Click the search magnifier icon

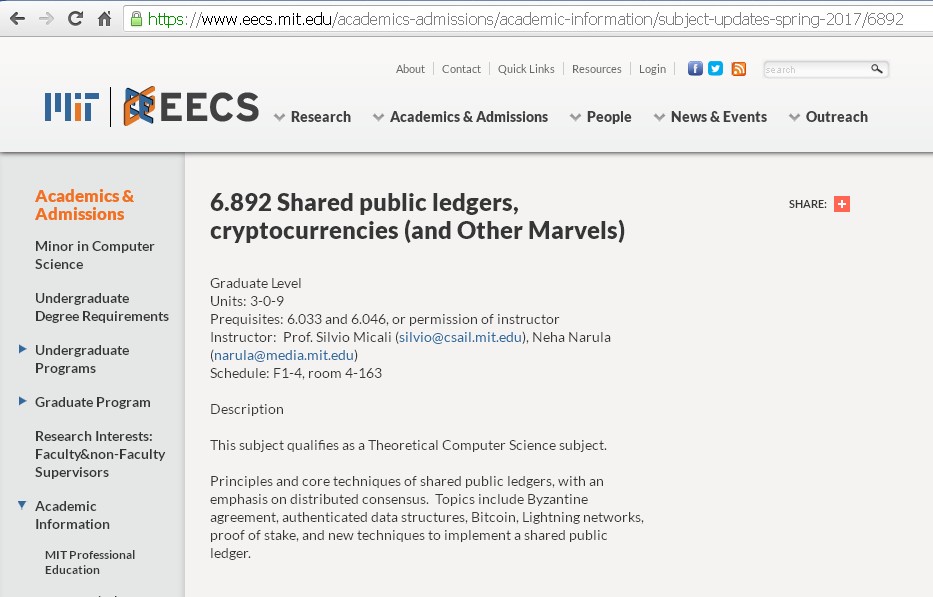(876, 69)
